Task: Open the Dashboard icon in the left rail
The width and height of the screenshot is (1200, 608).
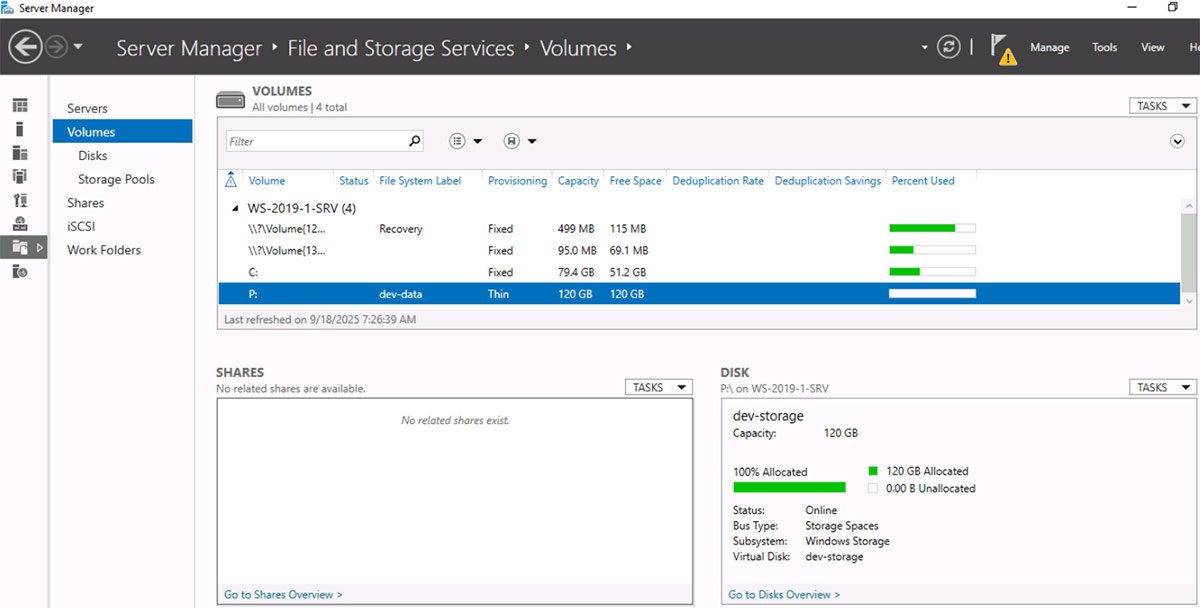Action: (20, 106)
